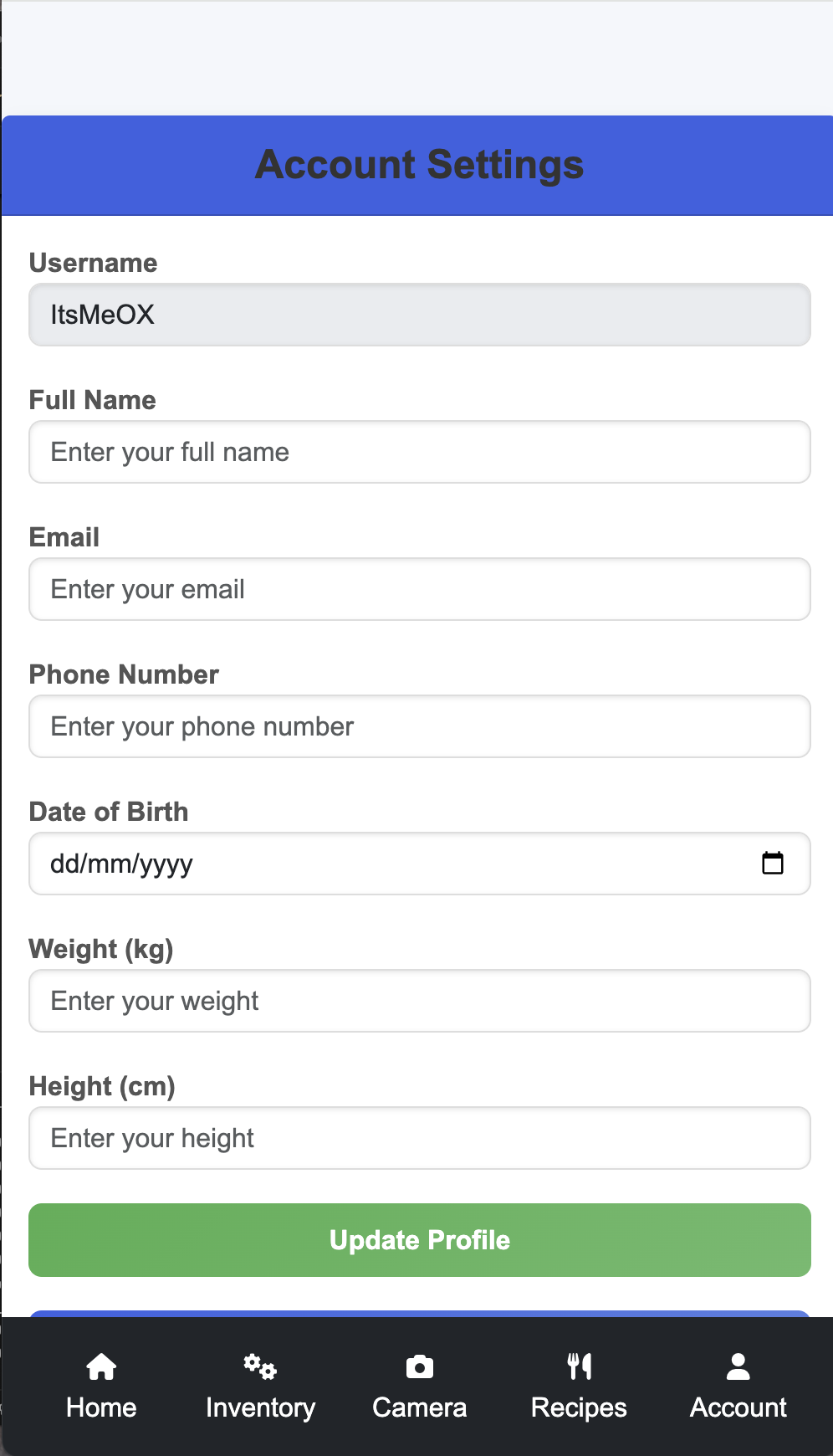Select the Phone Number input field

coord(419,726)
